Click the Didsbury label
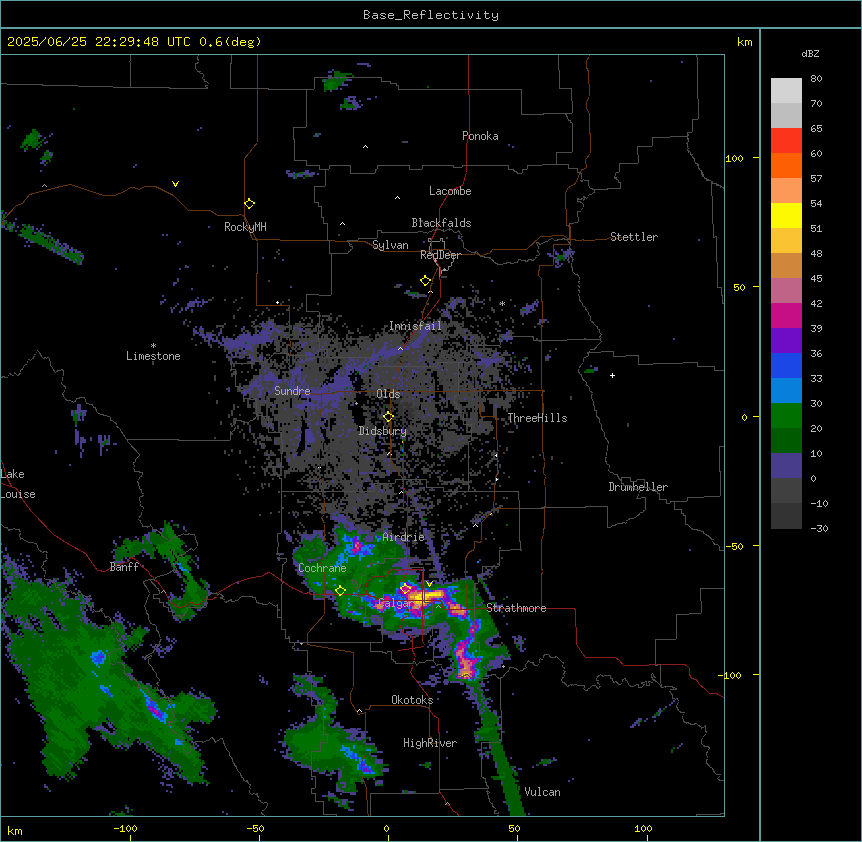This screenshot has width=862, height=842. click(383, 431)
